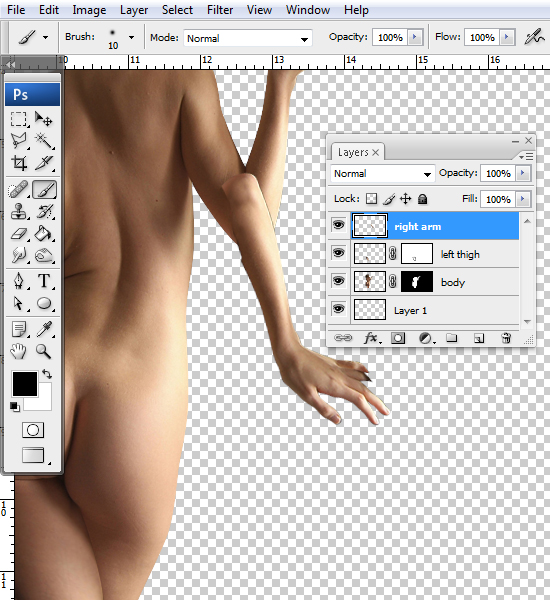Open the Layer menu
550x600 pixels.
134,10
